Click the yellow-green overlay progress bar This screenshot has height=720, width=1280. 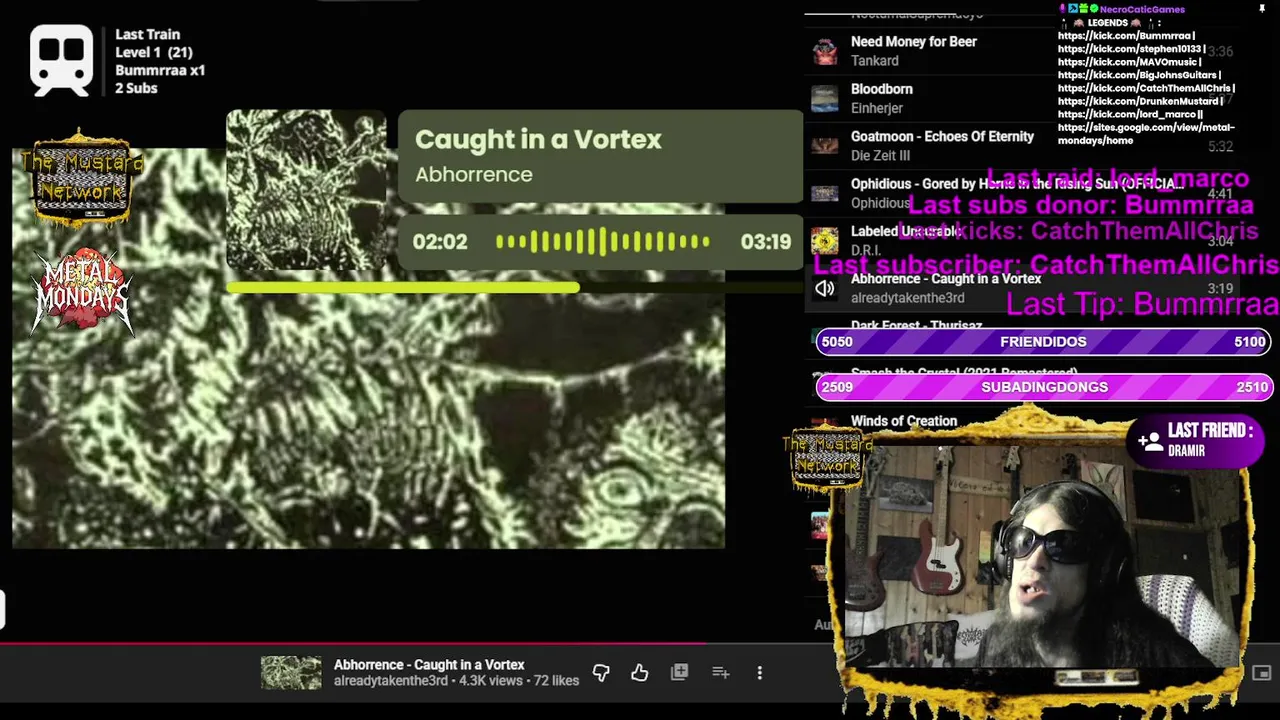514,288
